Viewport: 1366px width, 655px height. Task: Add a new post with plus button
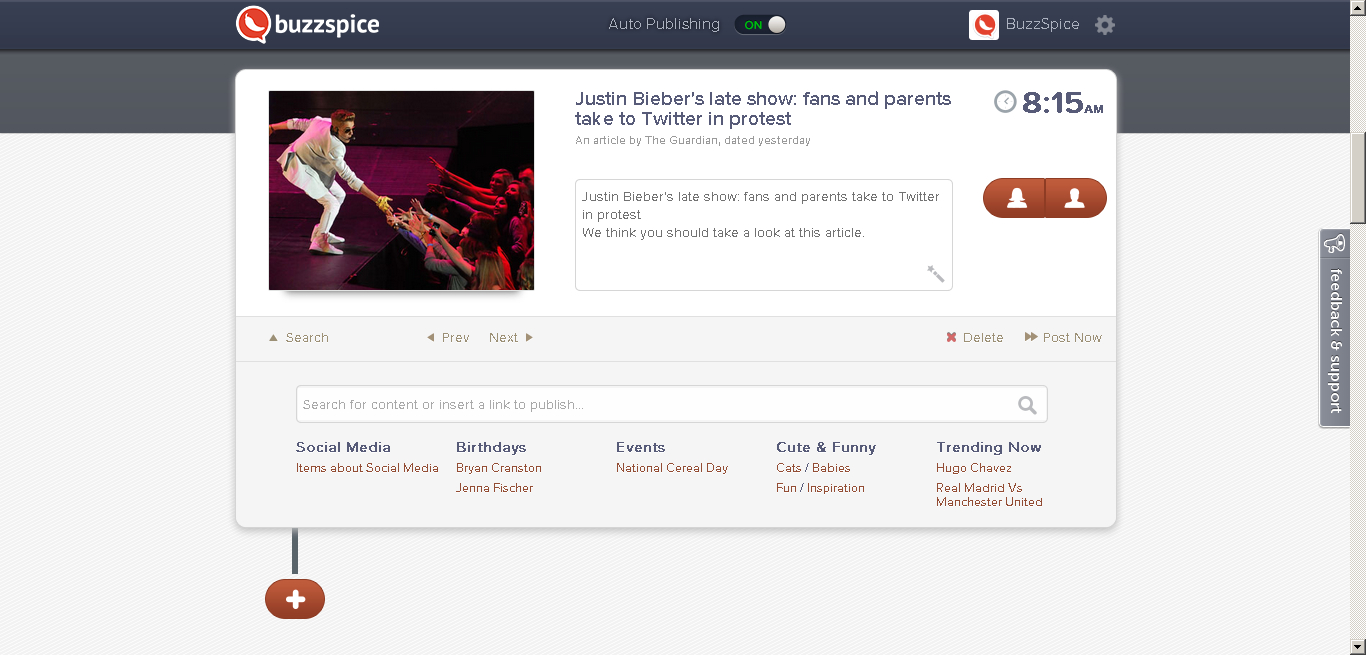click(x=295, y=599)
